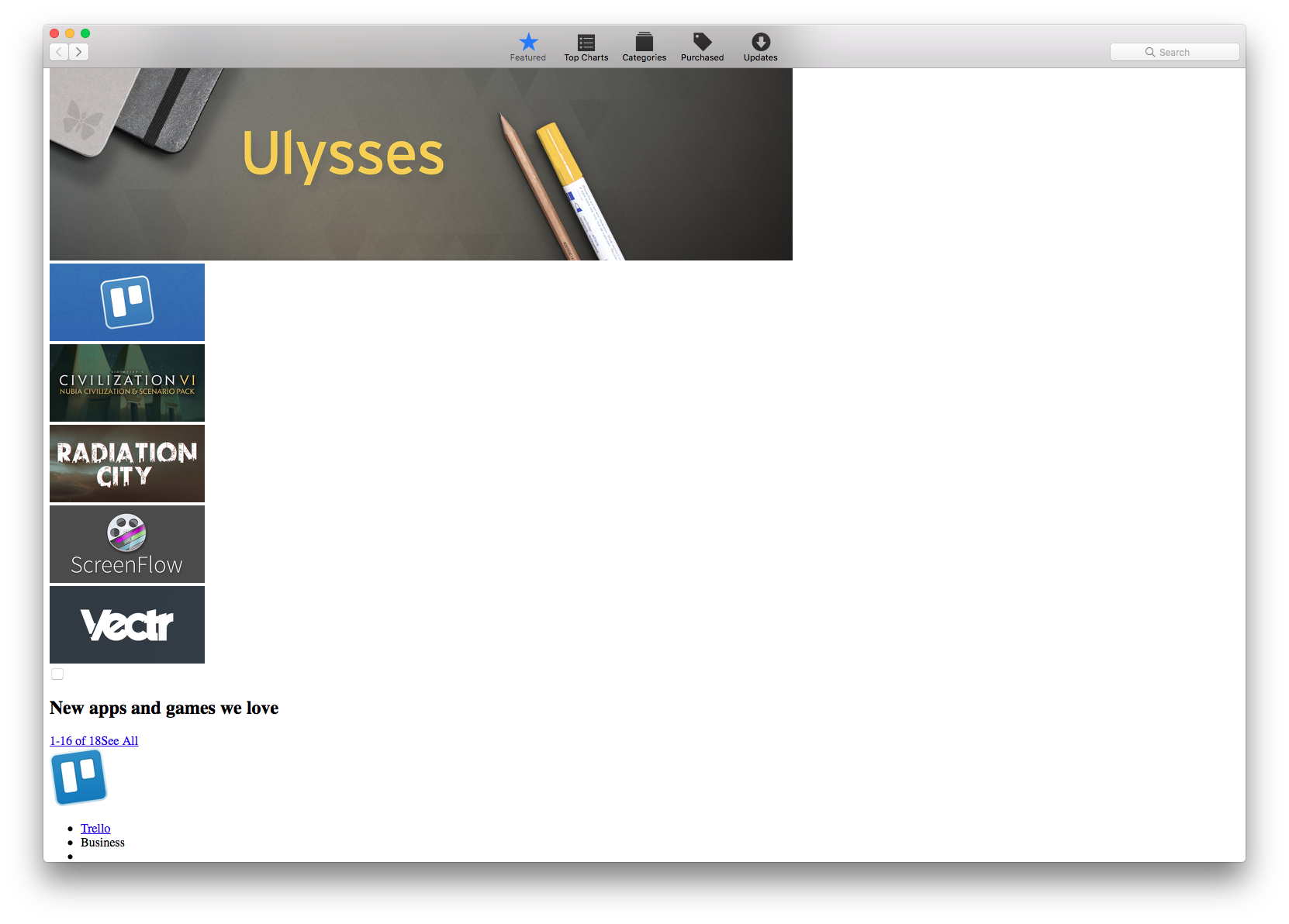Viewport: 1289px width, 924px height.
Task: Switch to Top Charts tab
Action: (x=586, y=47)
